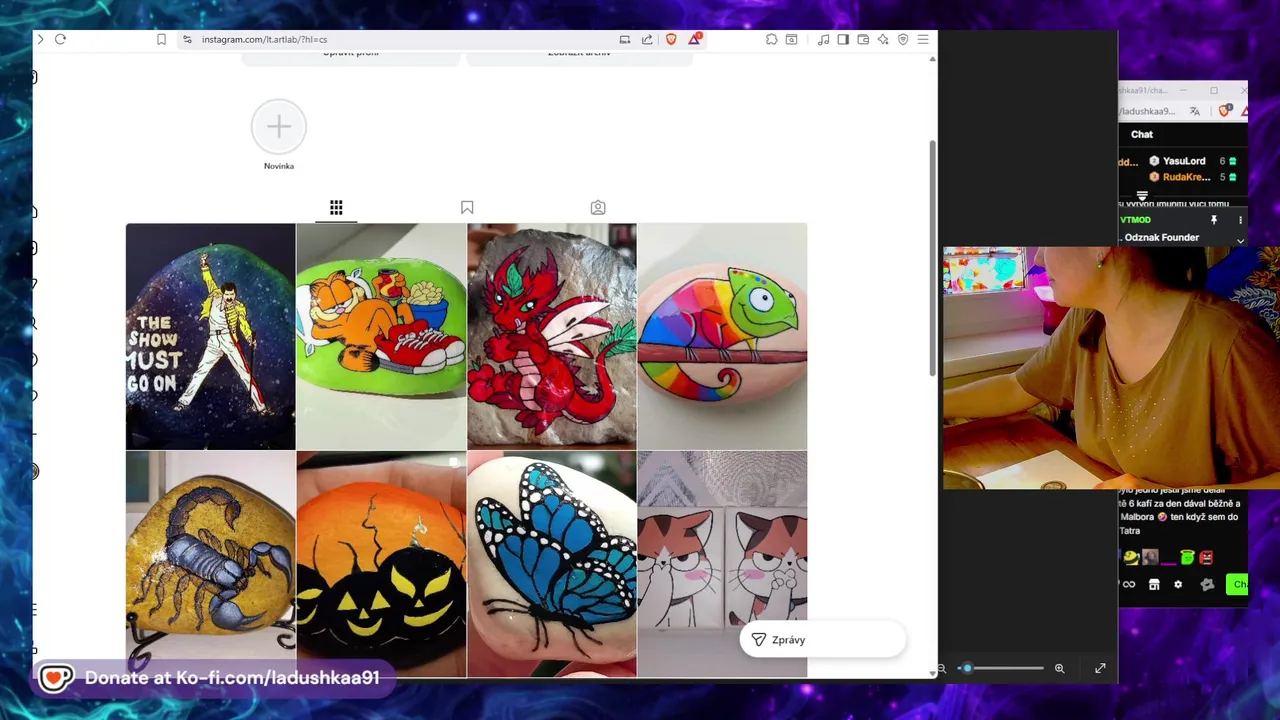Open the scorpion painted rock post

(210, 564)
